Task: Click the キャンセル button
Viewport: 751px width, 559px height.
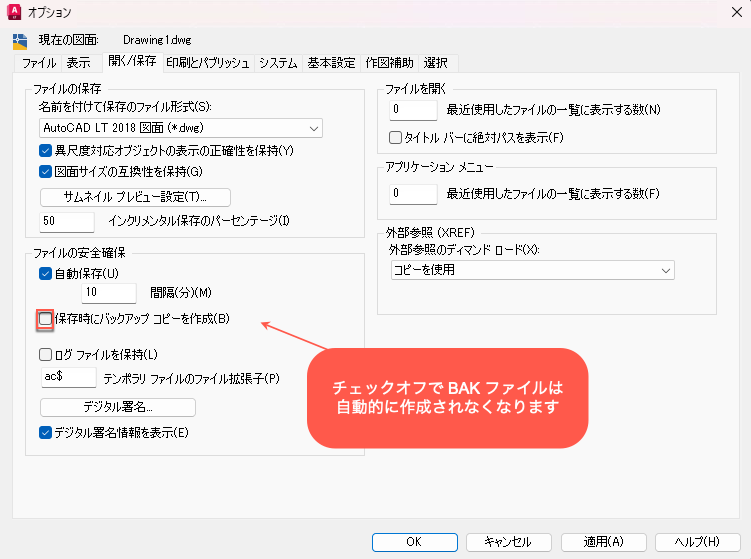Action: pos(509,542)
